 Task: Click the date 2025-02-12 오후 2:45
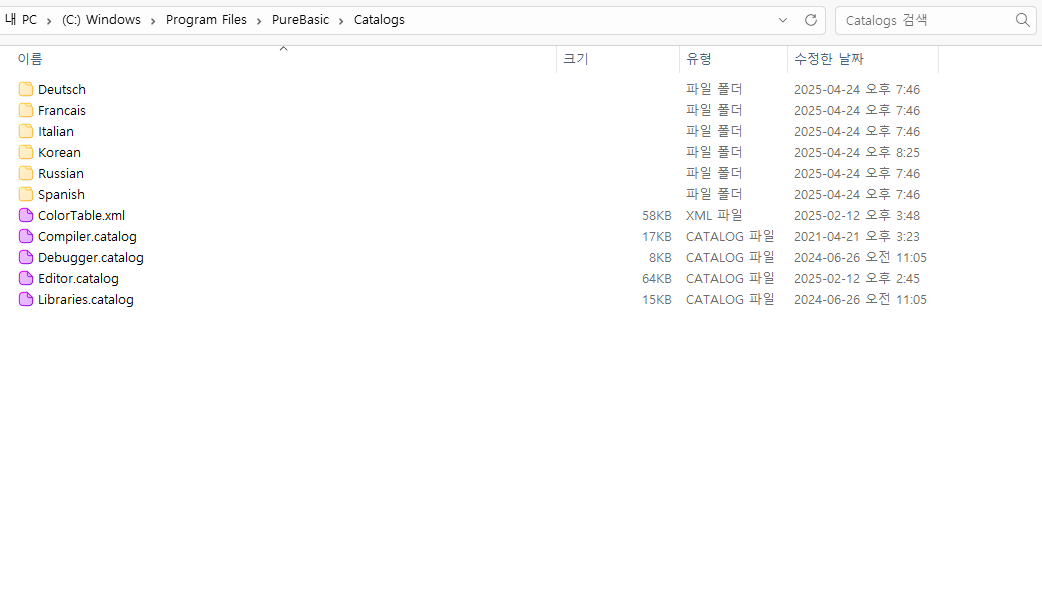pyautogui.click(x=857, y=278)
